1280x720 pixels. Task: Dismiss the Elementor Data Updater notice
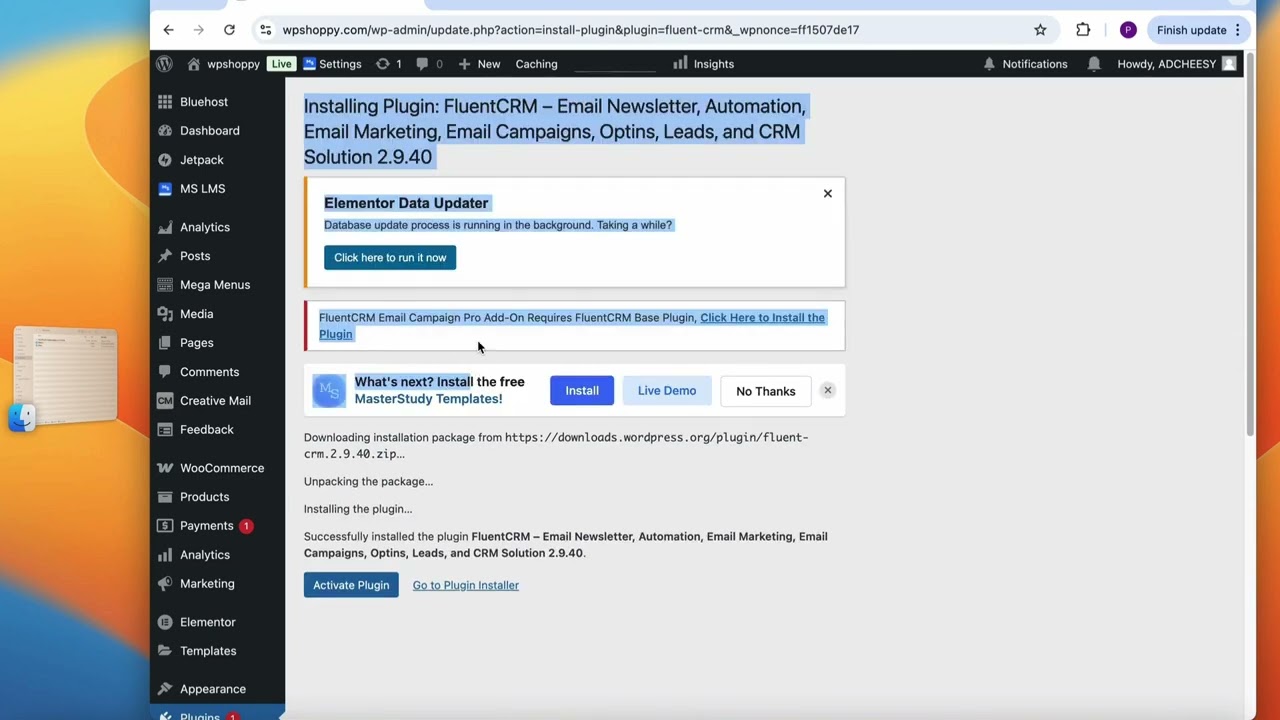(x=827, y=193)
